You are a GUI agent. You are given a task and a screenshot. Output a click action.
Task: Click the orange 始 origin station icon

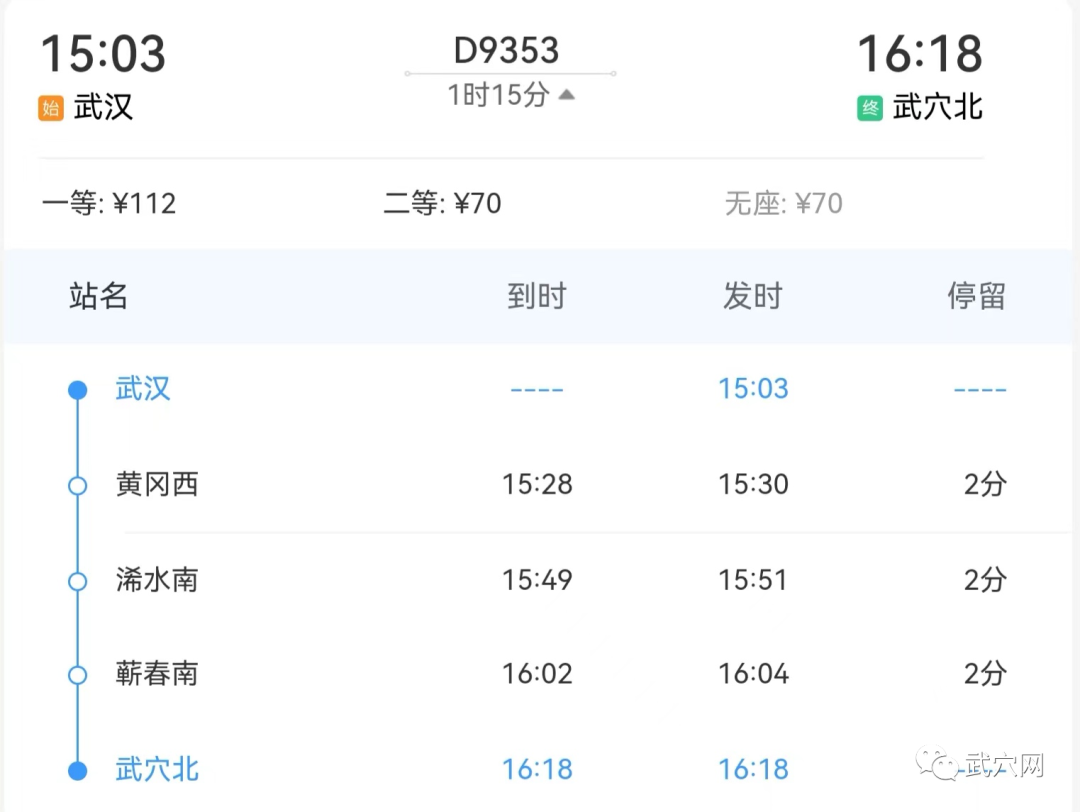50,108
